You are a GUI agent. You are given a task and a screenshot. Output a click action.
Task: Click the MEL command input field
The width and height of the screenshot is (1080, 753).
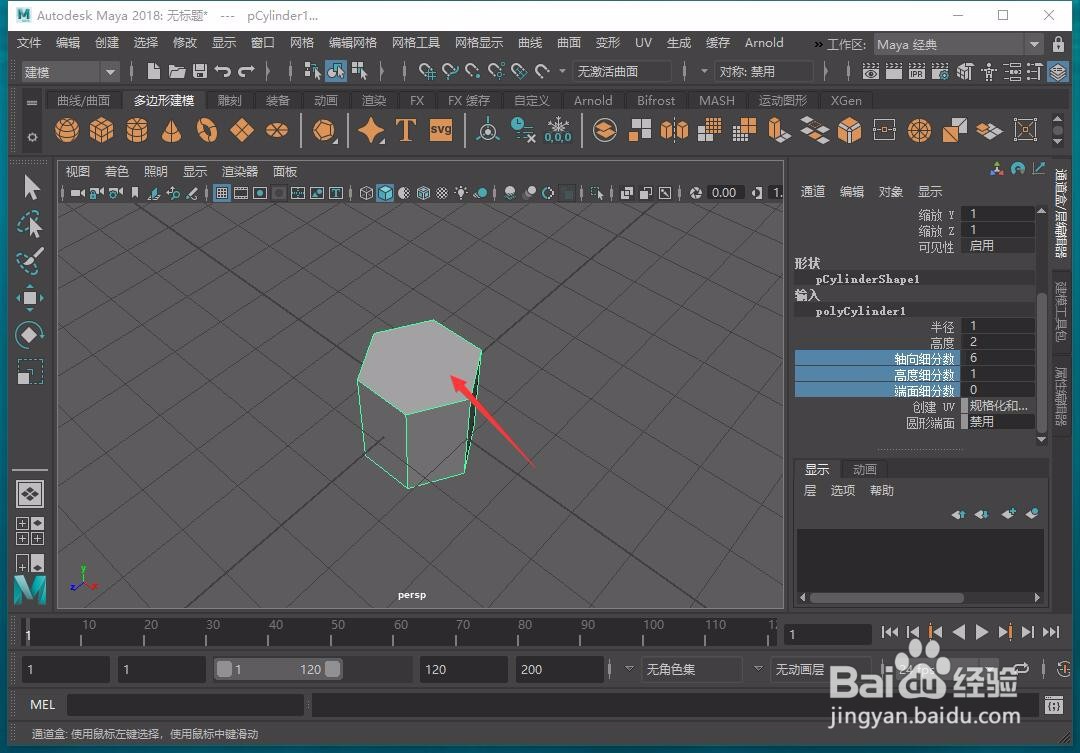click(185, 704)
